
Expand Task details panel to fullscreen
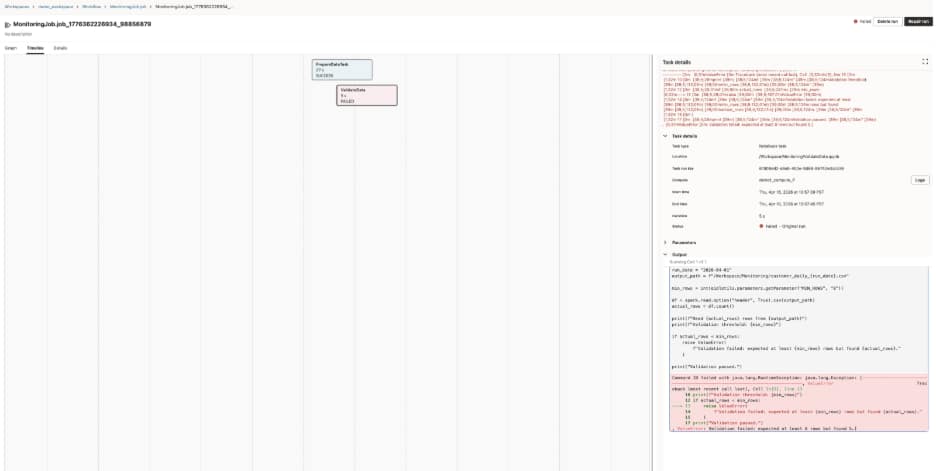click(x=925, y=61)
